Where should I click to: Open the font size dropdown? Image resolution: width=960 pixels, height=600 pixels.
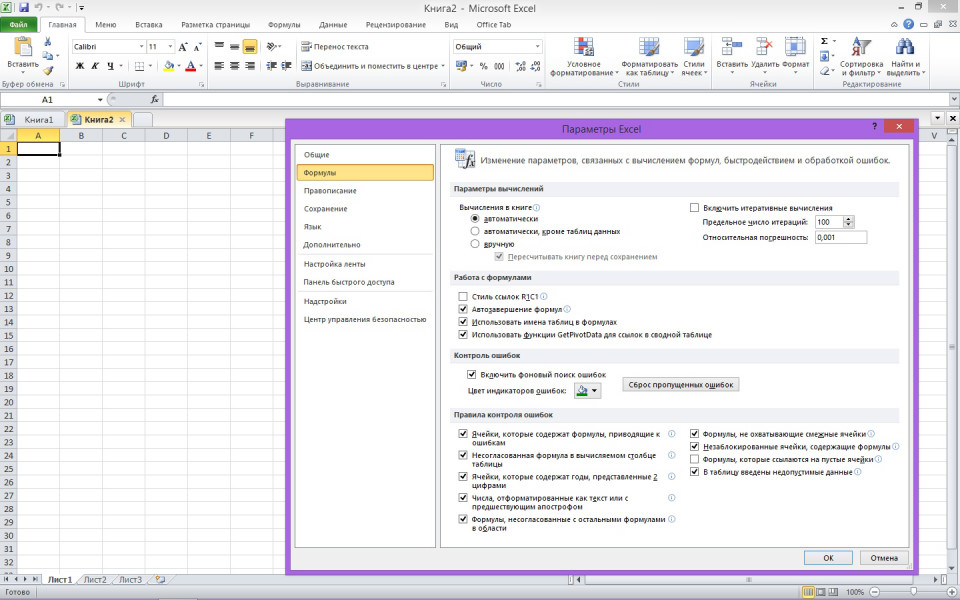(170, 47)
